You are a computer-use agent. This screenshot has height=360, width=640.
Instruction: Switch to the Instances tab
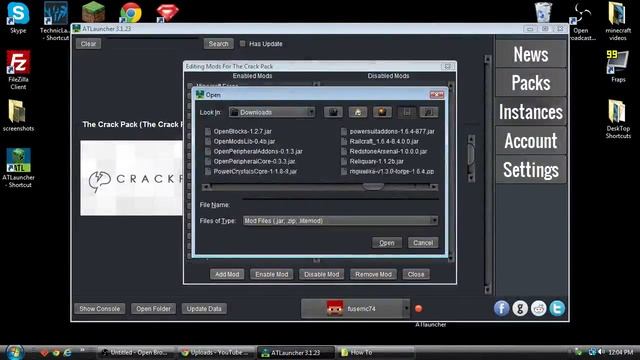click(531, 112)
